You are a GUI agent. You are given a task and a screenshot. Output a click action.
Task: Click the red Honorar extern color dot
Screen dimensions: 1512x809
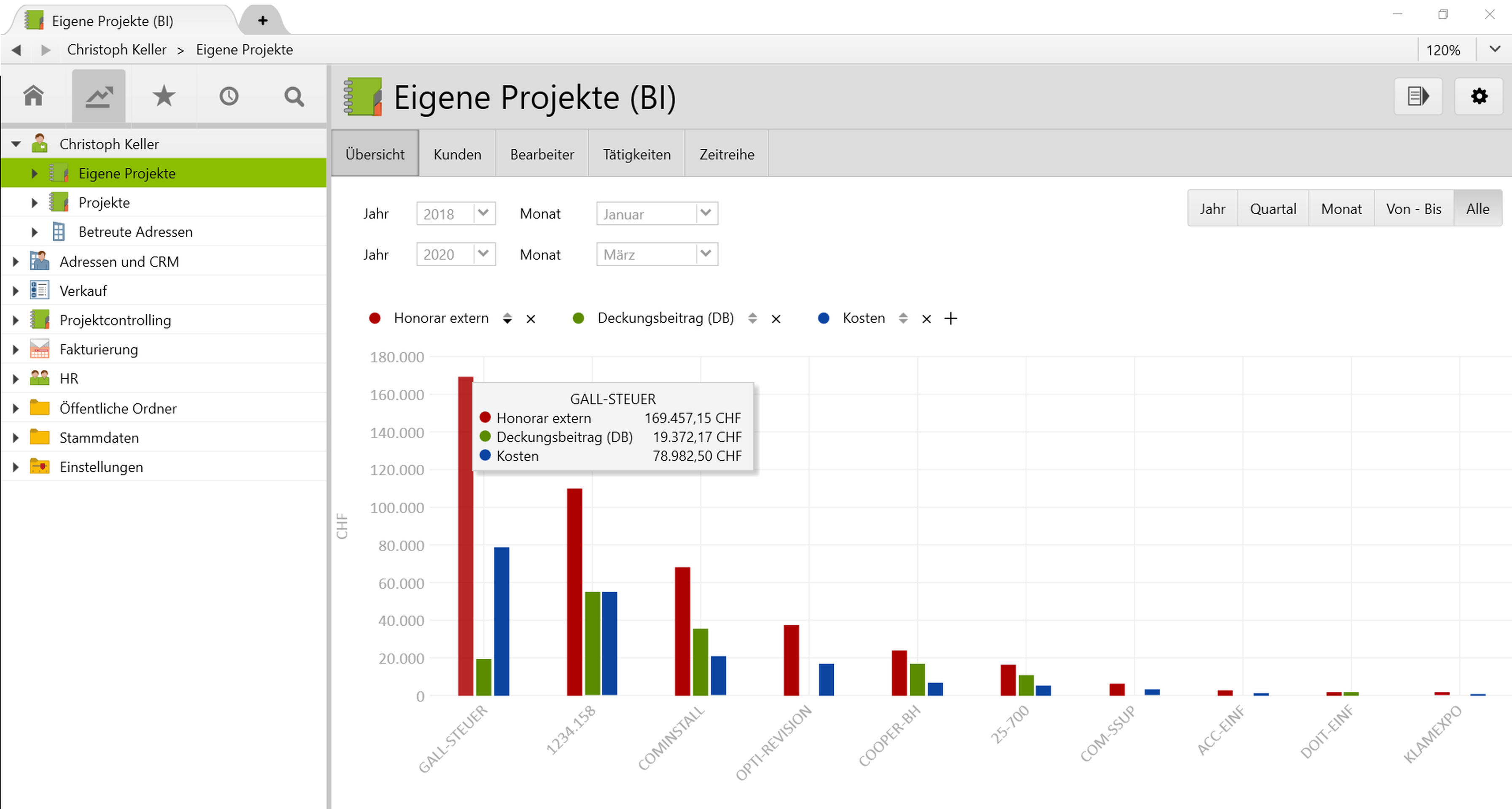pos(375,318)
